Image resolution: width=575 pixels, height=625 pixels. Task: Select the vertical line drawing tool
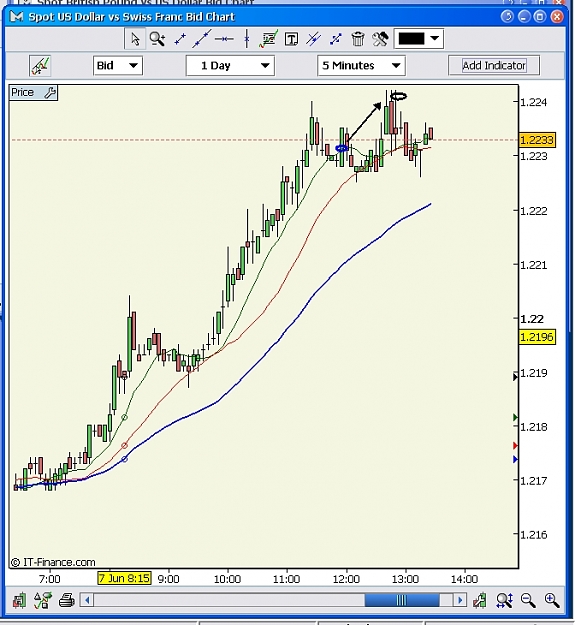247,39
